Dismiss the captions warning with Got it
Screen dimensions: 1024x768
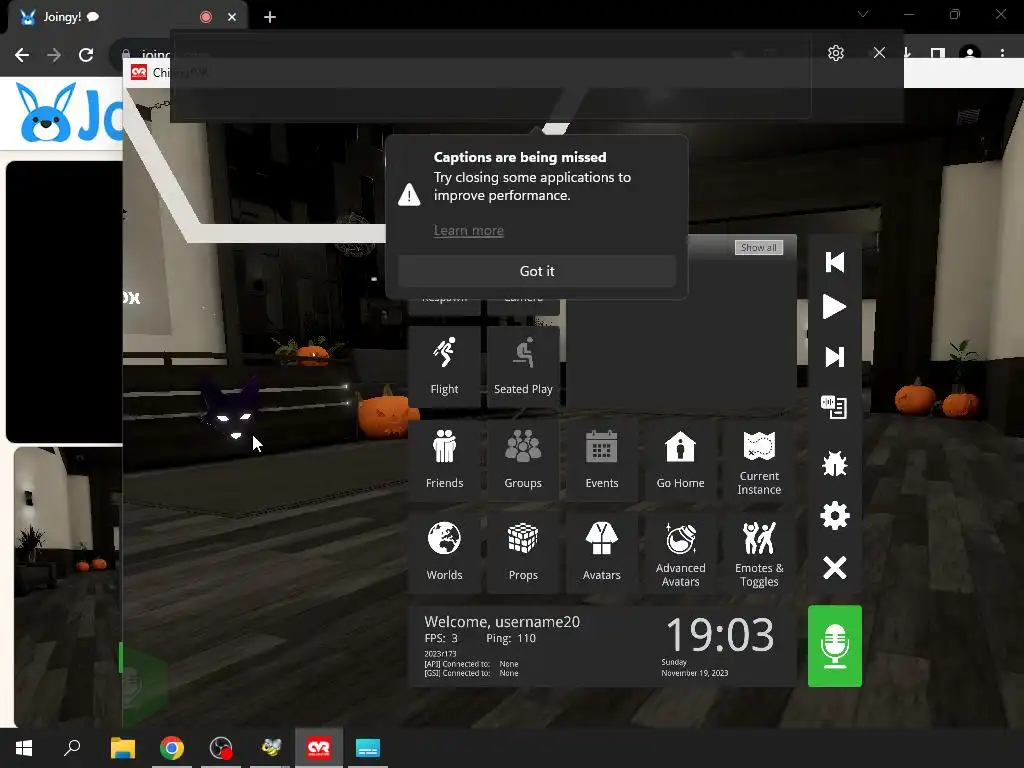(x=537, y=271)
